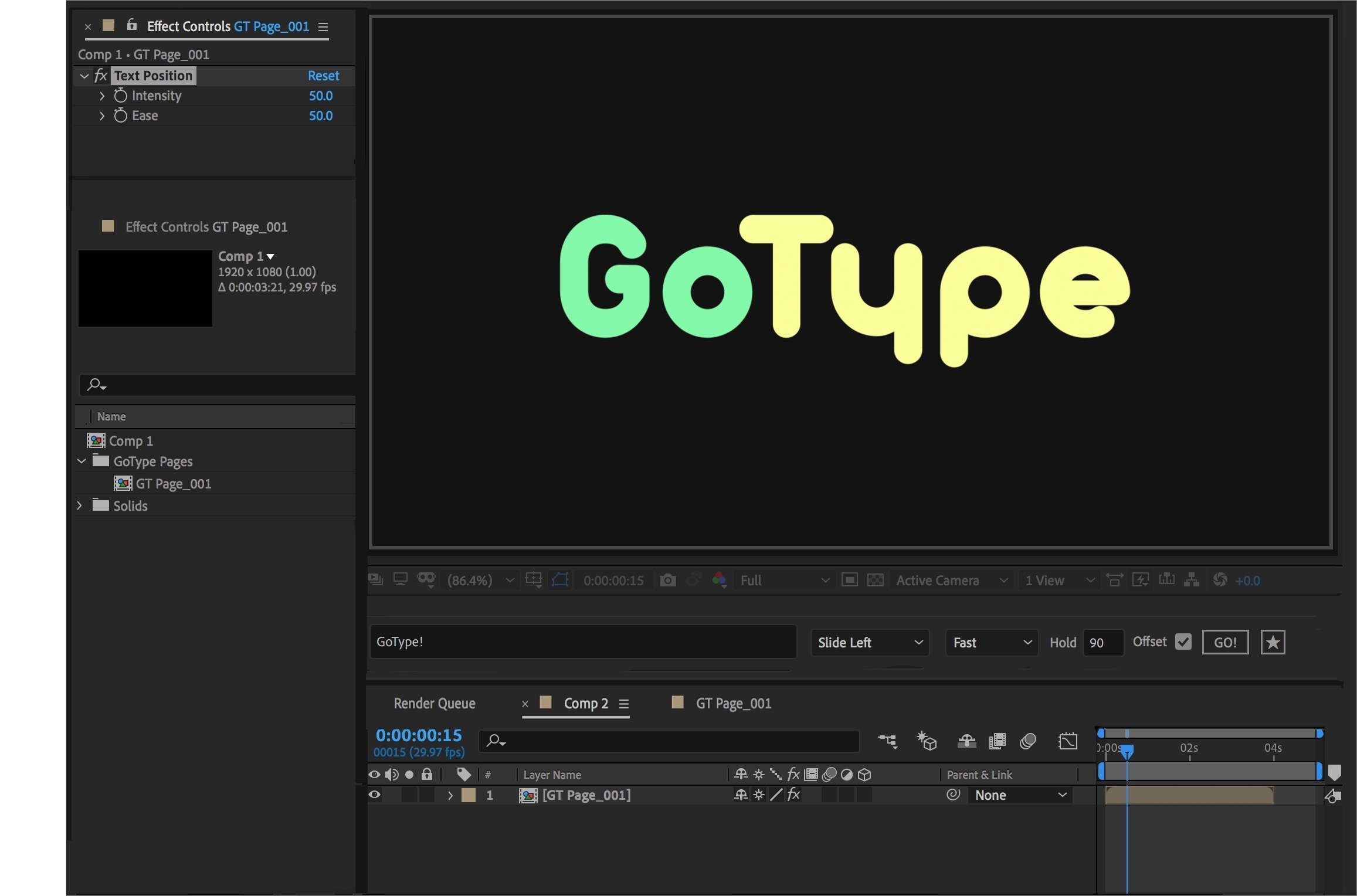Toggle the Offset checkbox

click(x=1183, y=642)
